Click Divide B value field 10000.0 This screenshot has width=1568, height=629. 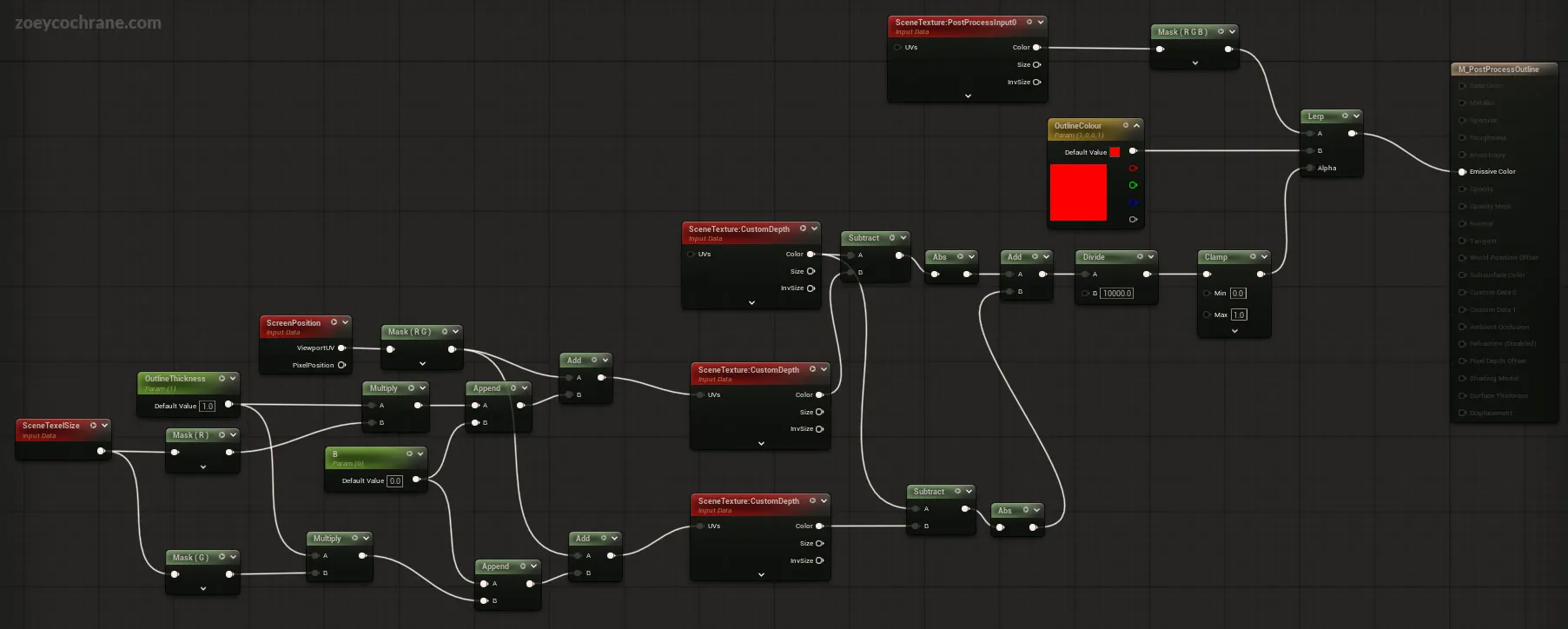(x=1117, y=294)
